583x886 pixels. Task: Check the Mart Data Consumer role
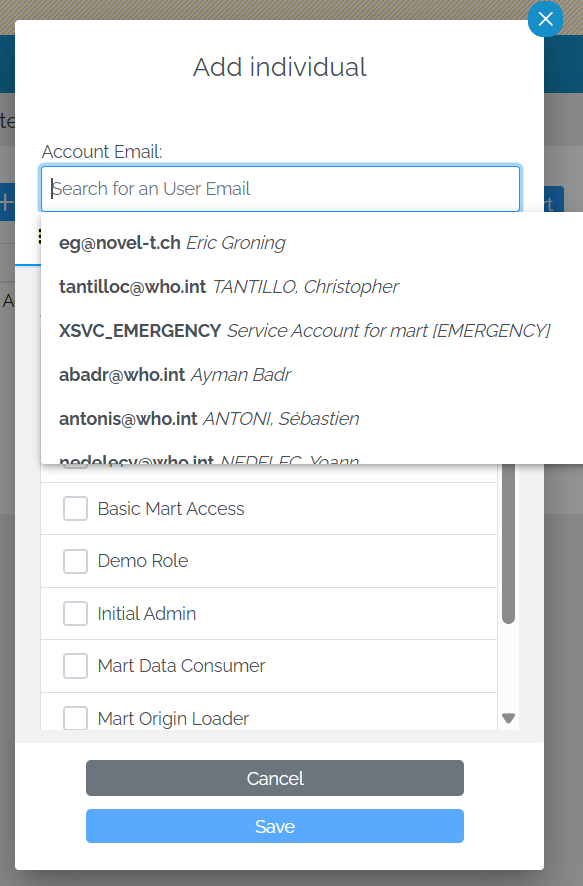(75, 666)
